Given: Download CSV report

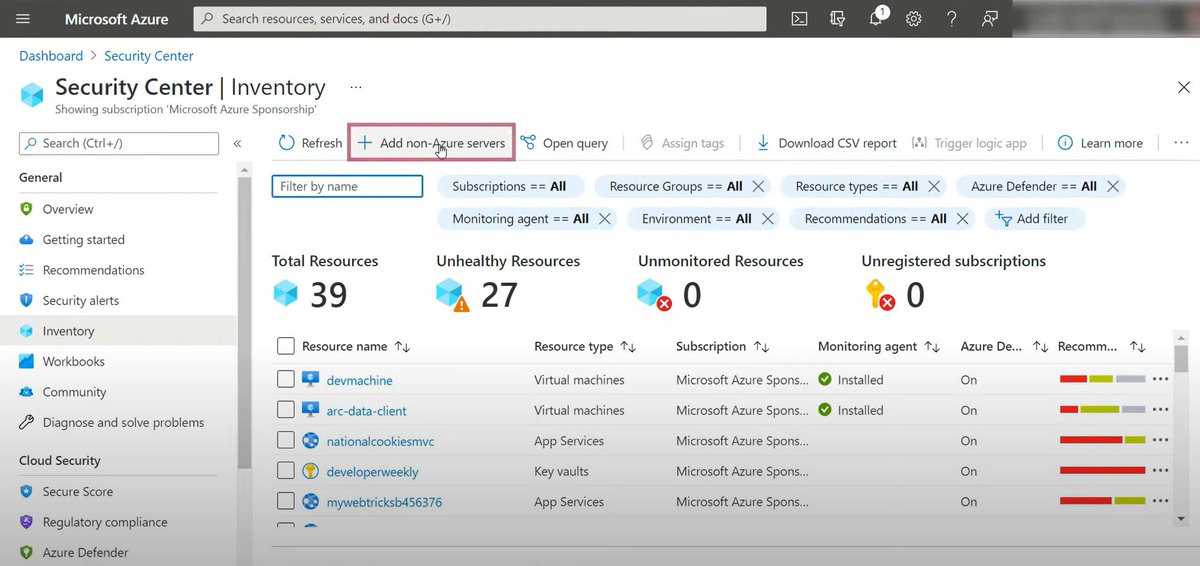Looking at the screenshot, I should click(x=826, y=143).
